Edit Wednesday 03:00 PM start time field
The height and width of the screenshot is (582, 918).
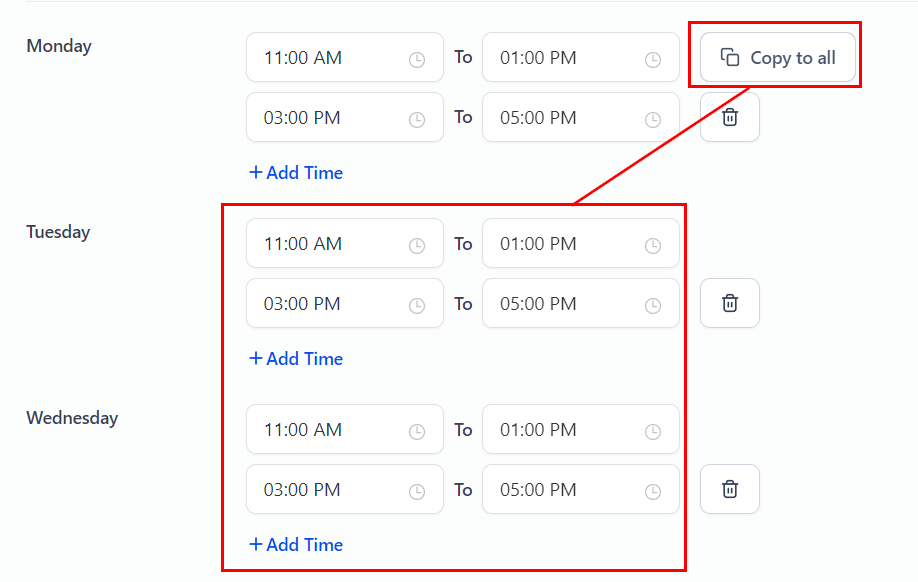[325, 490]
